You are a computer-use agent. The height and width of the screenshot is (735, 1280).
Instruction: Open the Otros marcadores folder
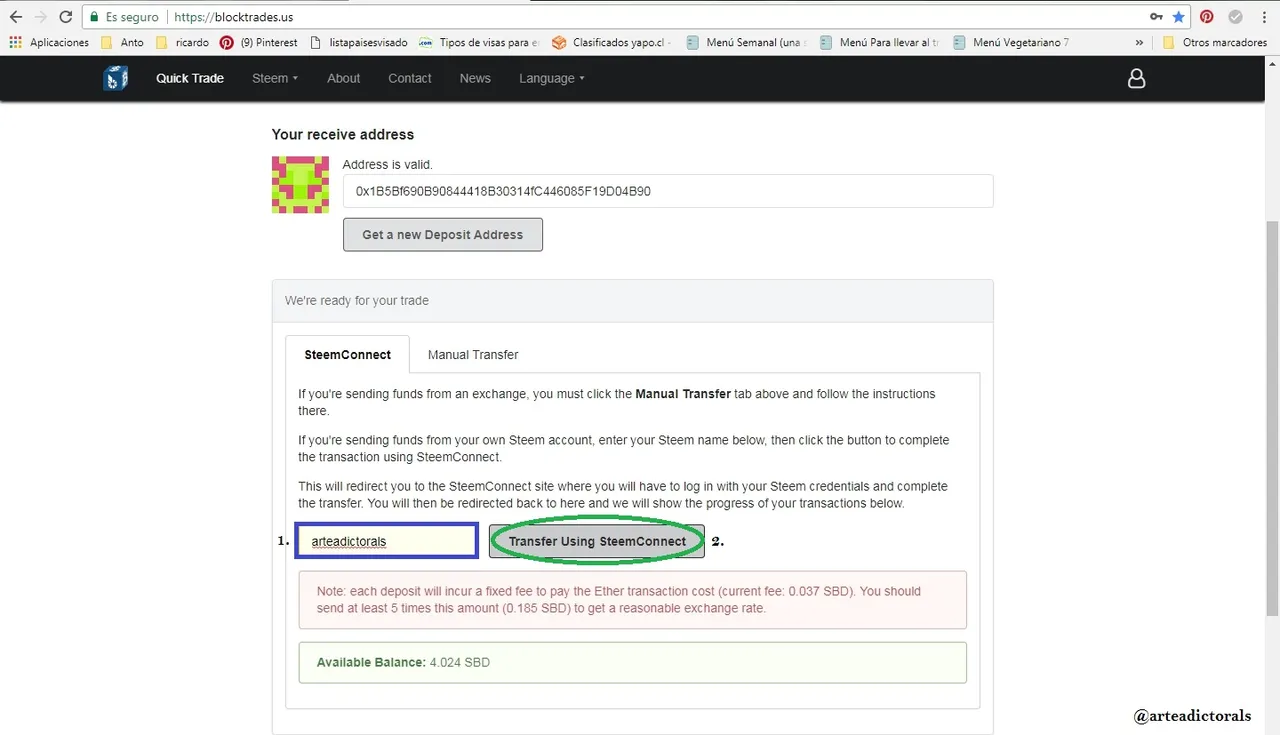point(1214,43)
